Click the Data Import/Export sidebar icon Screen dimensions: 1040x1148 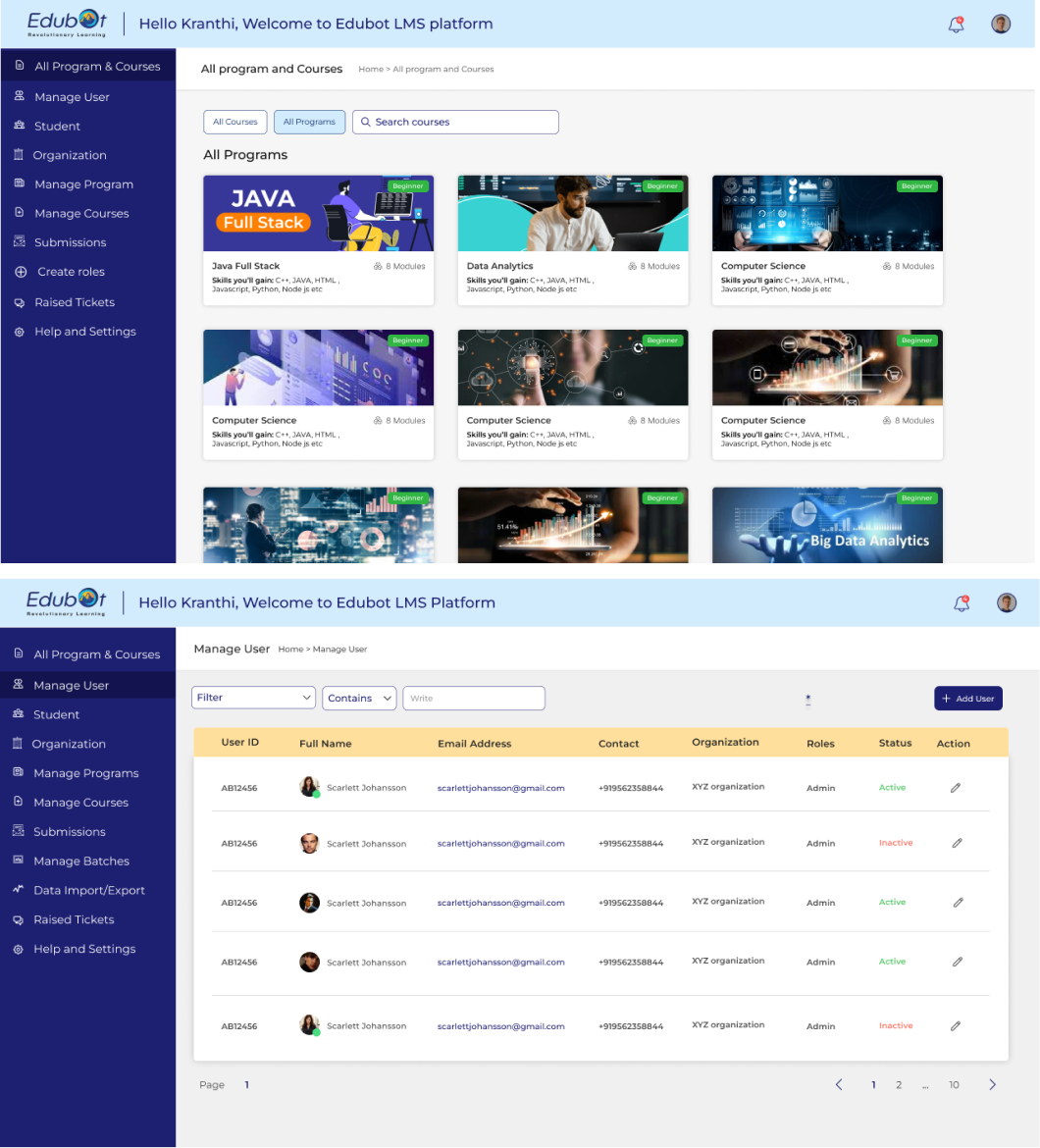18,890
